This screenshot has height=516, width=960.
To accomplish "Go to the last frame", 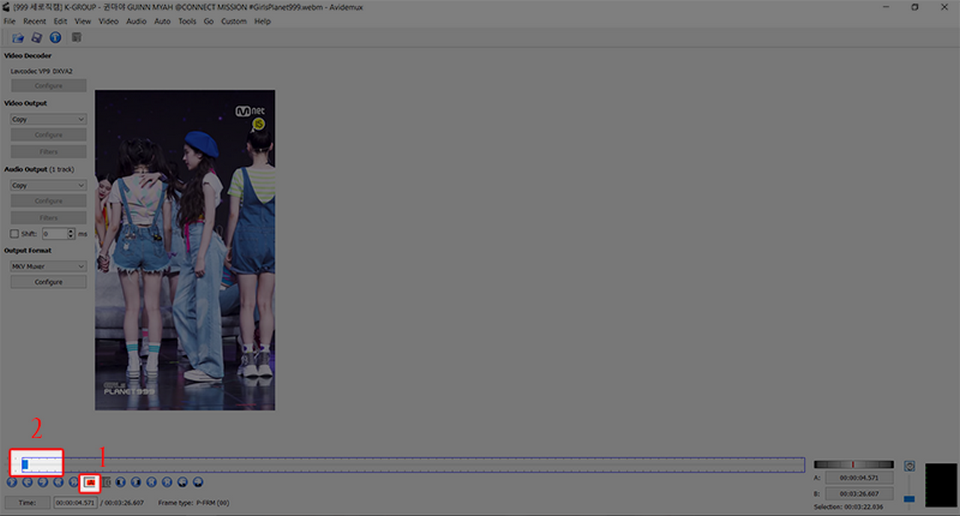I will [x=167, y=482].
